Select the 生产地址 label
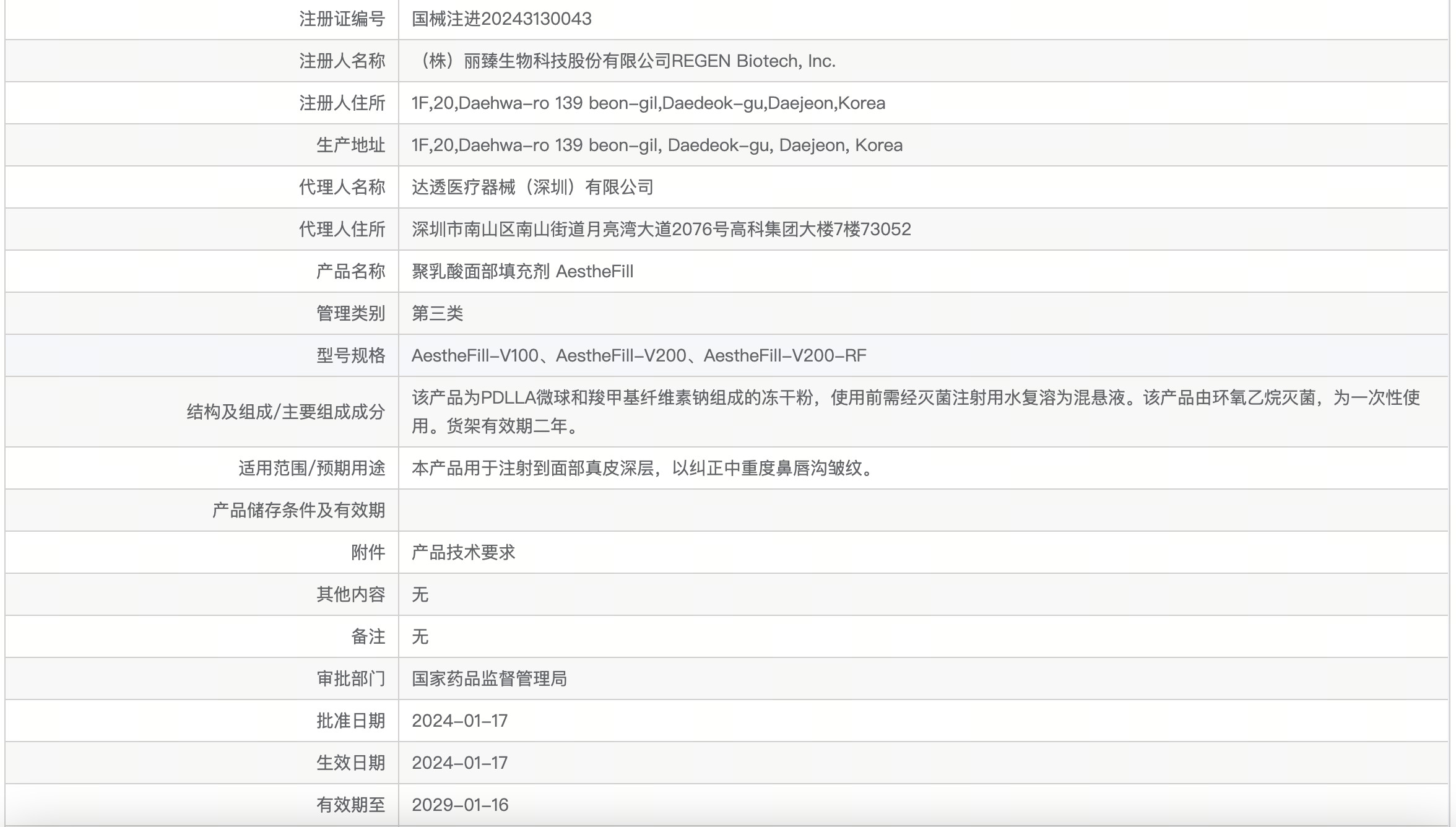Image resolution: width=1456 pixels, height=827 pixels. tap(351, 145)
